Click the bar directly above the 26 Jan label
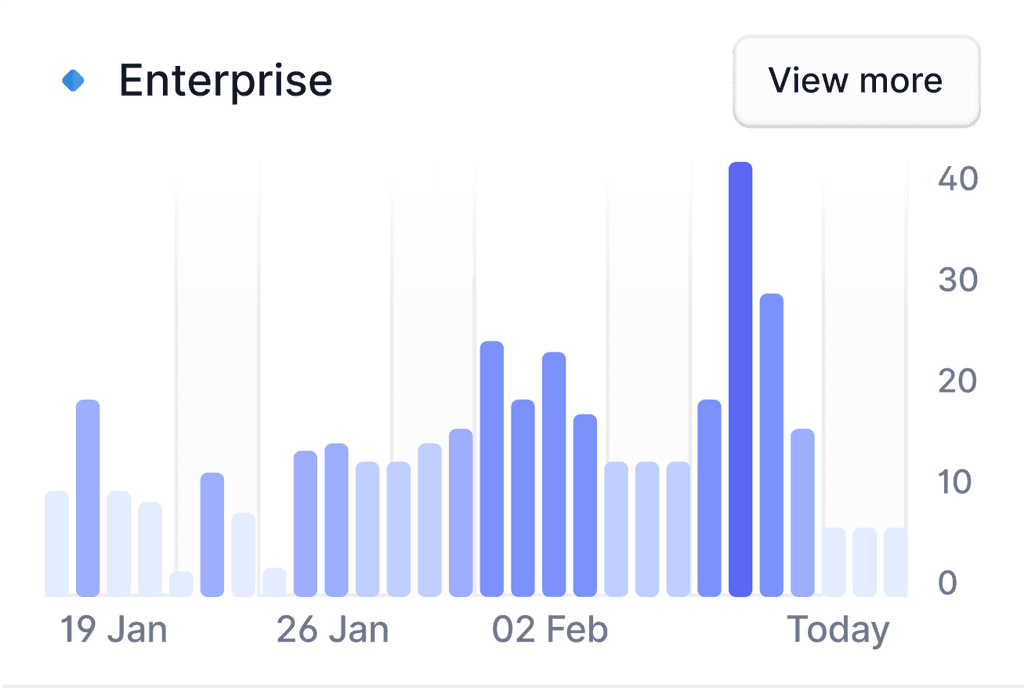 click(336, 520)
